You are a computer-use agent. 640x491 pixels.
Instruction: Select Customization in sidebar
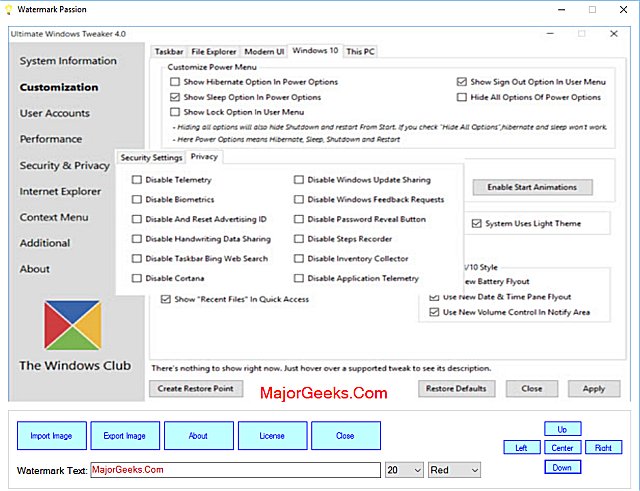(x=59, y=87)
